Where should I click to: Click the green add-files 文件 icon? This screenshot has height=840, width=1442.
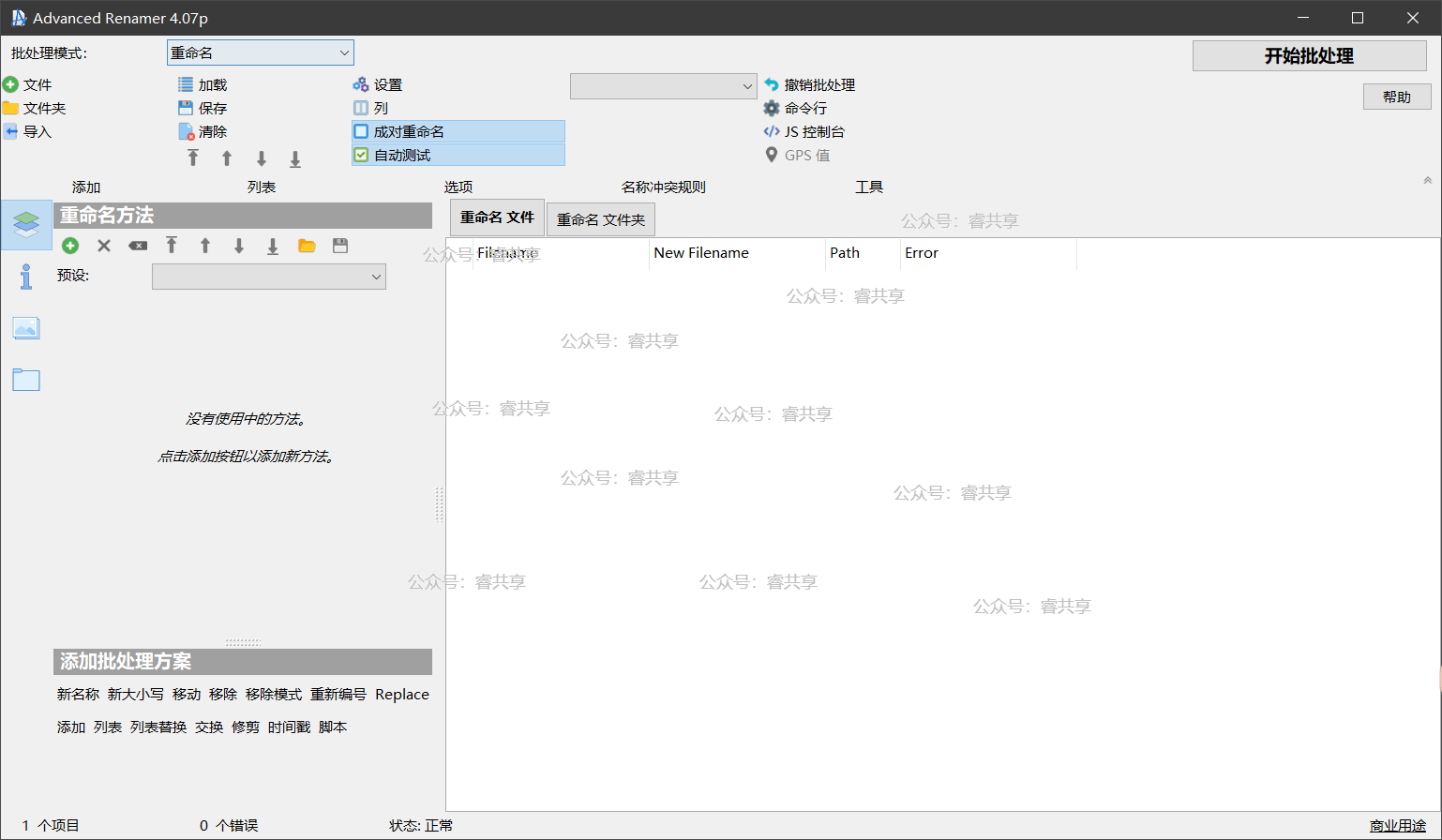click(x=10, y=84)
